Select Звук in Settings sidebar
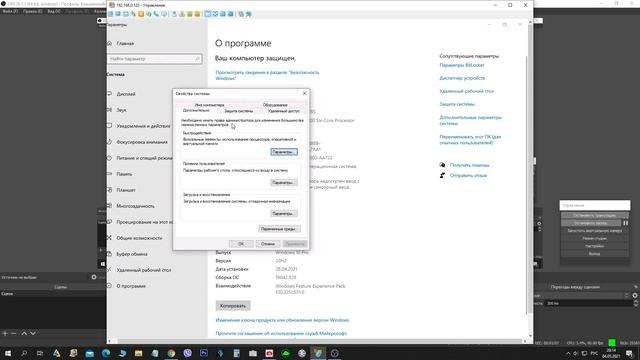Screen dimensions: 640x360 tap(121, 110)
